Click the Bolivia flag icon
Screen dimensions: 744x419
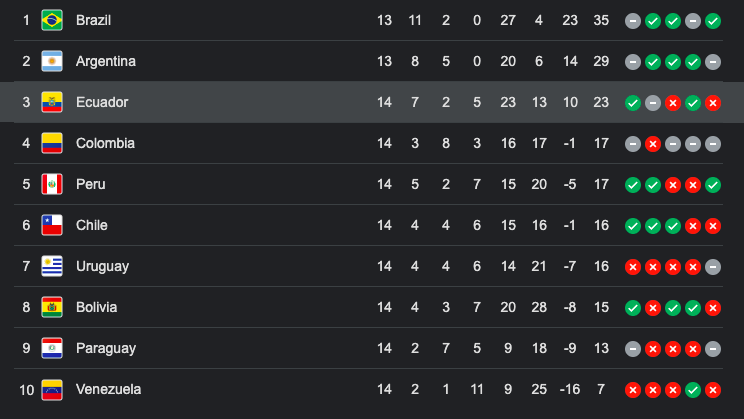(52, 307)
